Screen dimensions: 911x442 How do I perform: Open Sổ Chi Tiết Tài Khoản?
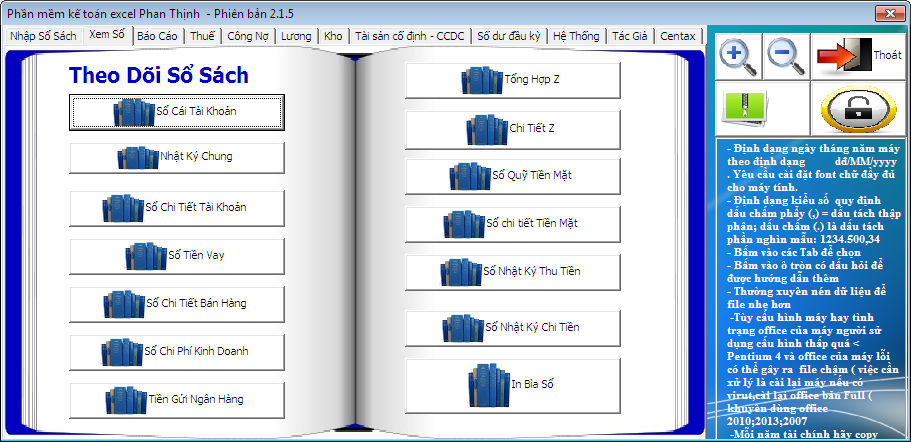177,208
